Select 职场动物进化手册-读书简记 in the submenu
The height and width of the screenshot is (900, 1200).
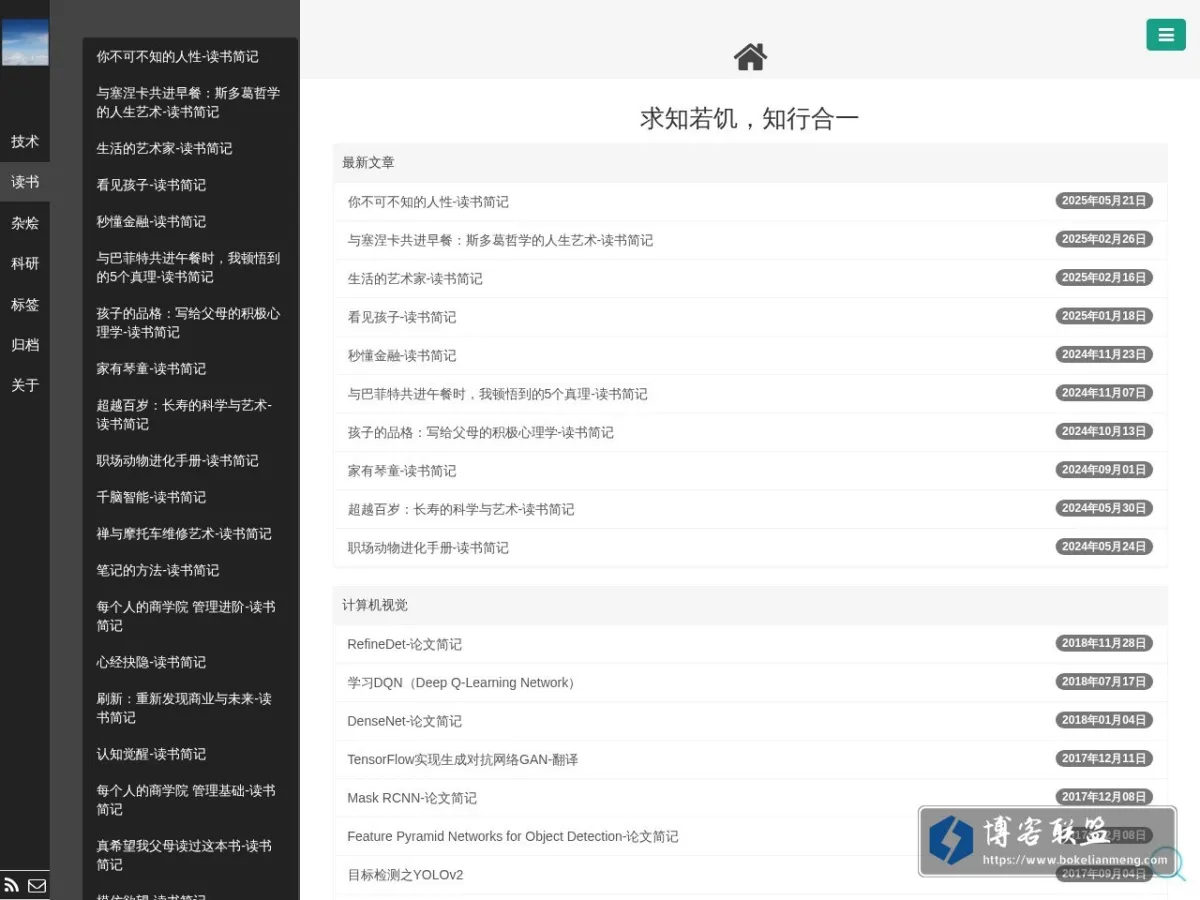190,460
